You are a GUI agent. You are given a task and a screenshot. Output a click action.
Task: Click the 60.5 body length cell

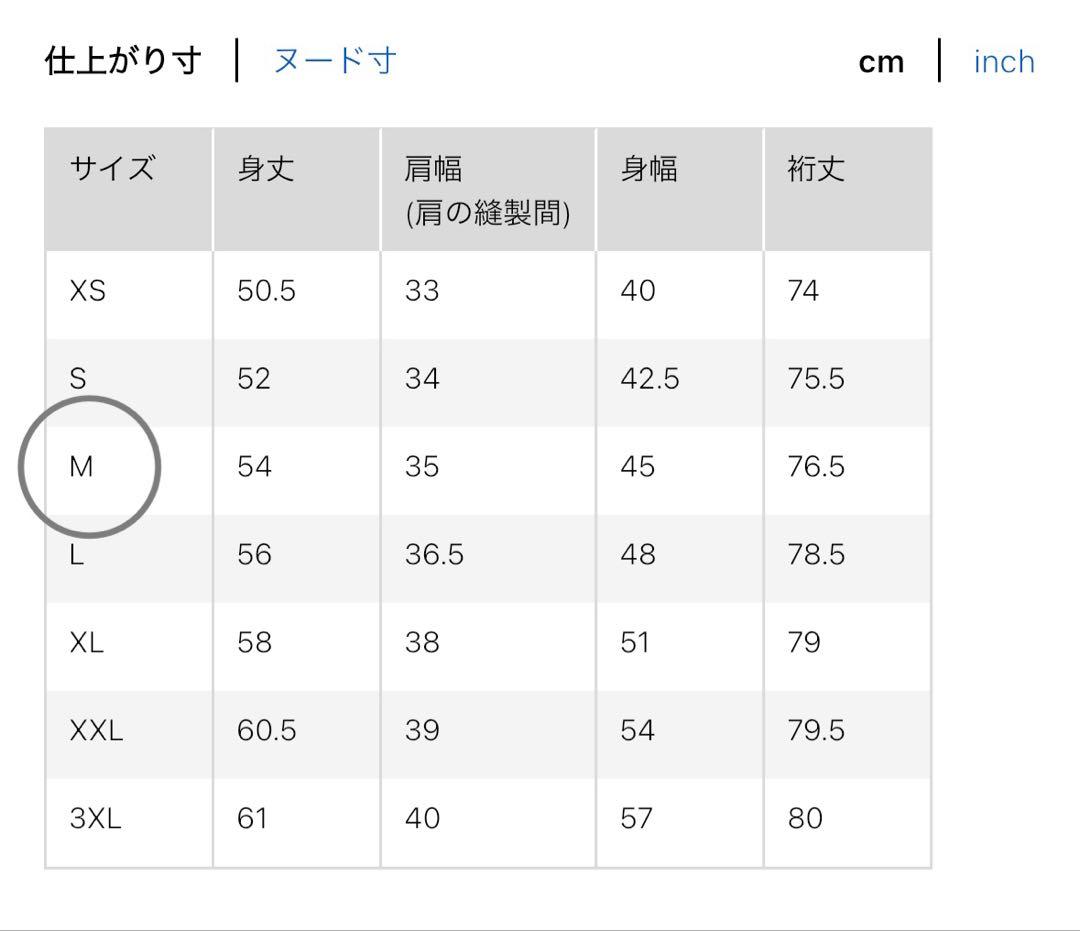tap(267, 731)
